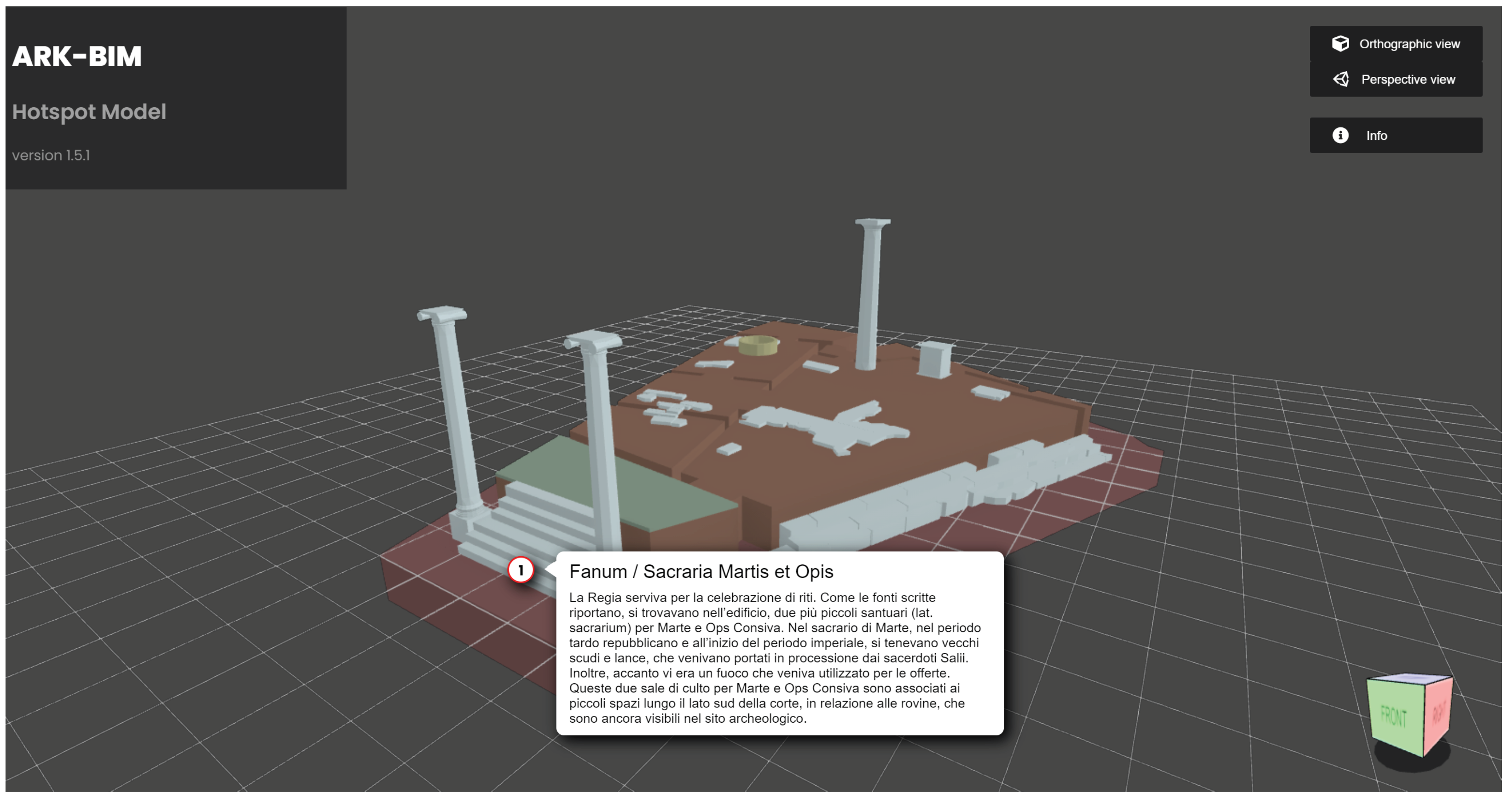
Task: Click the Orthographic view cube icon
Action: [x=1340, y=43]
